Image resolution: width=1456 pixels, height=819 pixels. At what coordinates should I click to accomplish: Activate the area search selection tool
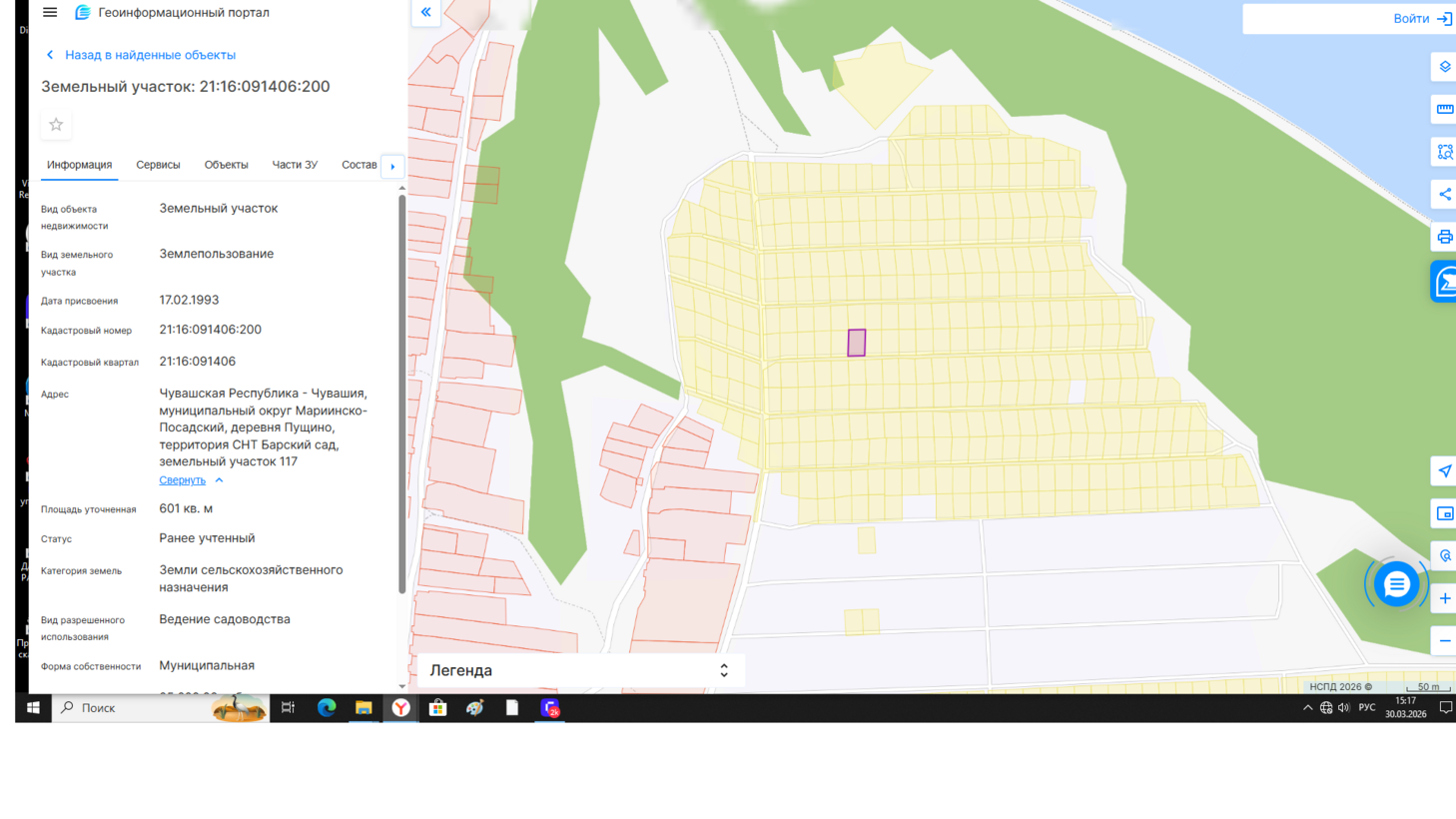(x=1444, y=152)
